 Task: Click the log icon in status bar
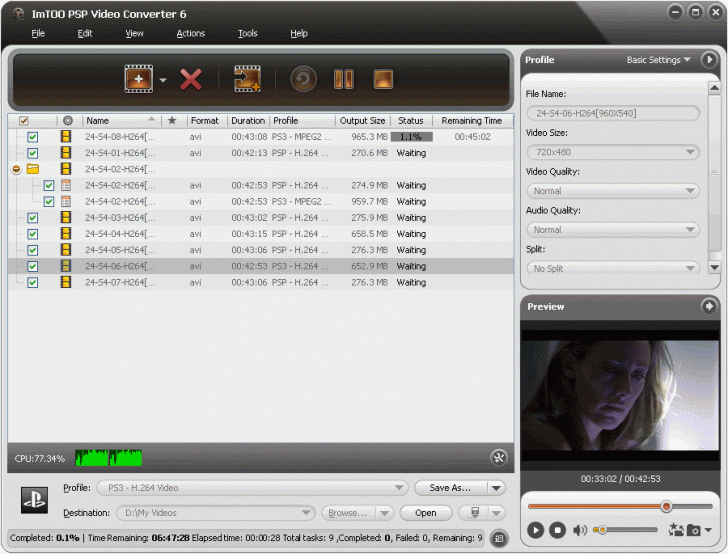pos(499,539)
